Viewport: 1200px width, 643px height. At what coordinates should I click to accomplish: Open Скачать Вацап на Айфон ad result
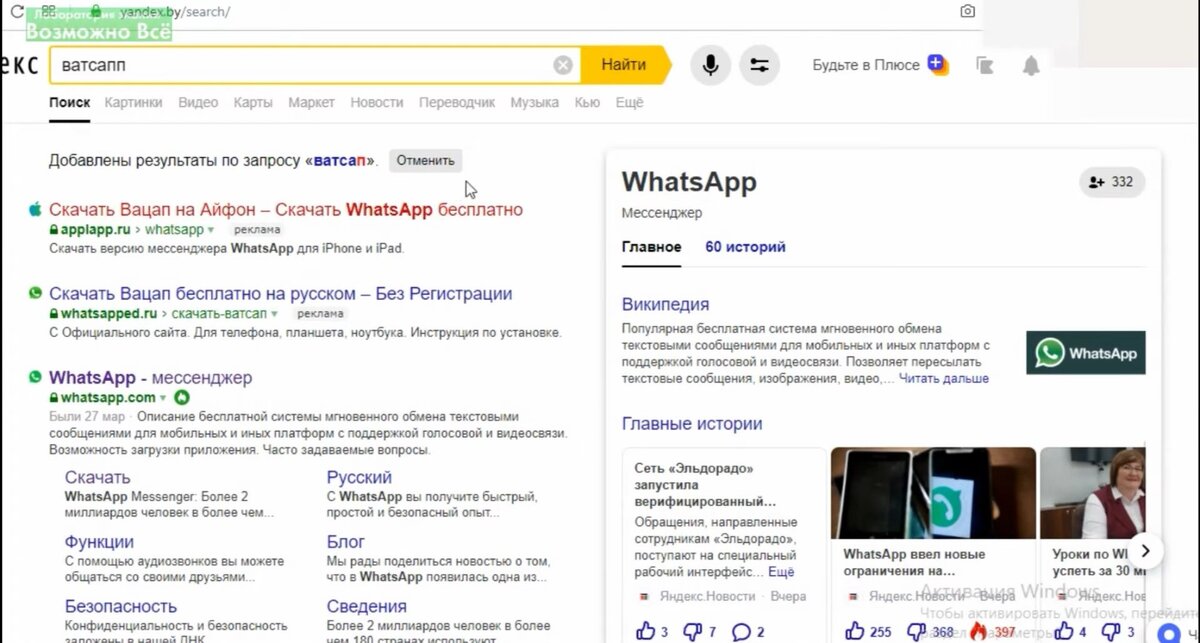click(286, 210)
